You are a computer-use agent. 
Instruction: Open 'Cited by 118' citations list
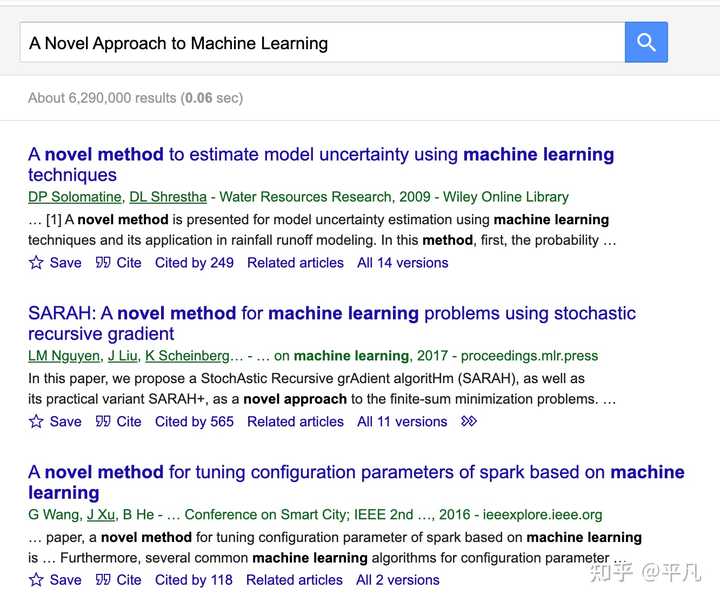[194, 580]
